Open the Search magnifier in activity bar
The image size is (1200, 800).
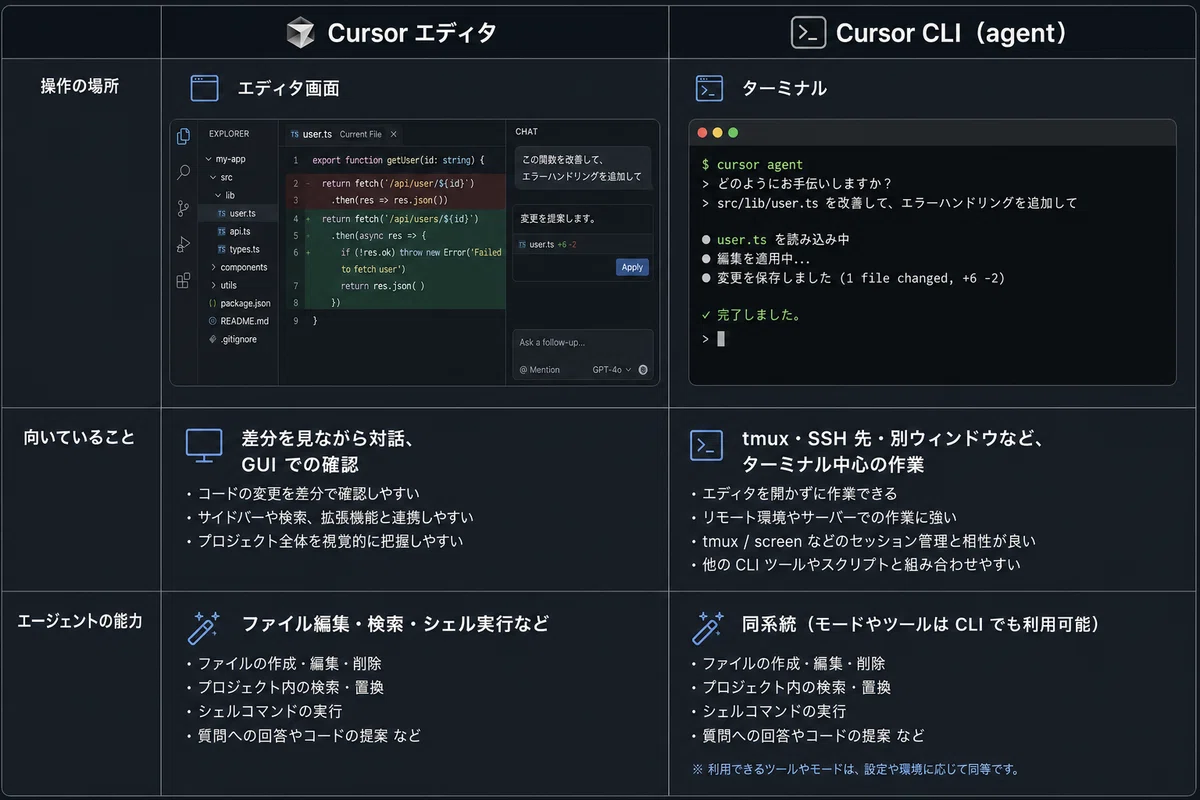(x=183, y=173)
